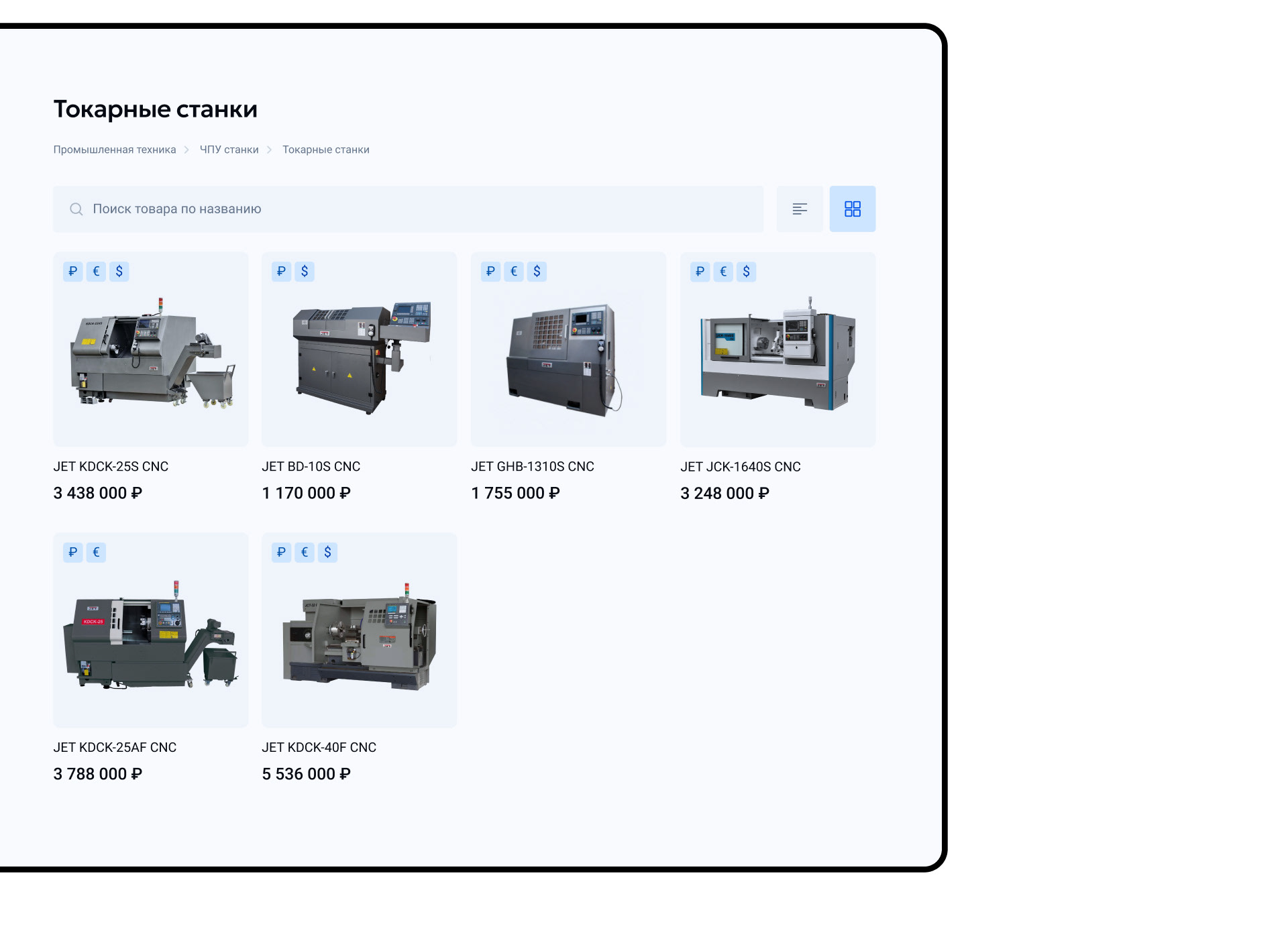Click euro badge on JET KDCK-25AF CNC

tap(96, 553)
